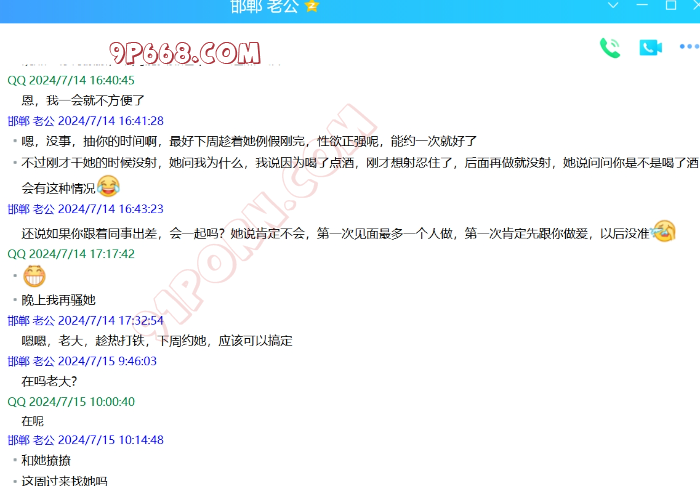The width and height of the screenshot is (700, 486).
Task: Maximize the chat window
Action: (x=670, y=6)
